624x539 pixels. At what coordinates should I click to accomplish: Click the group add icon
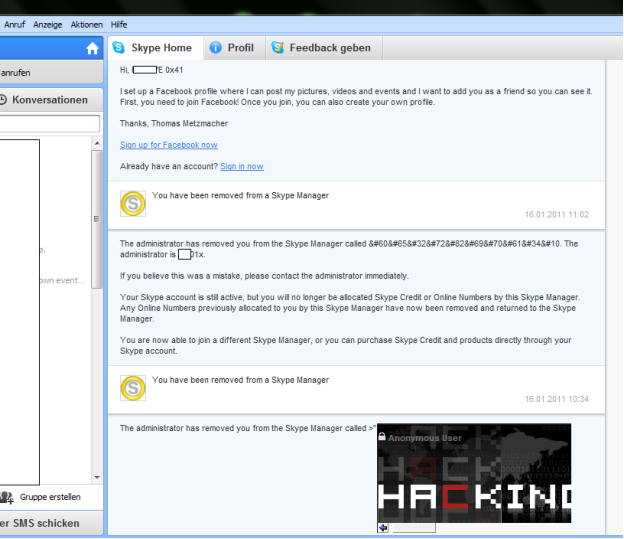click(x=7, y=497)
